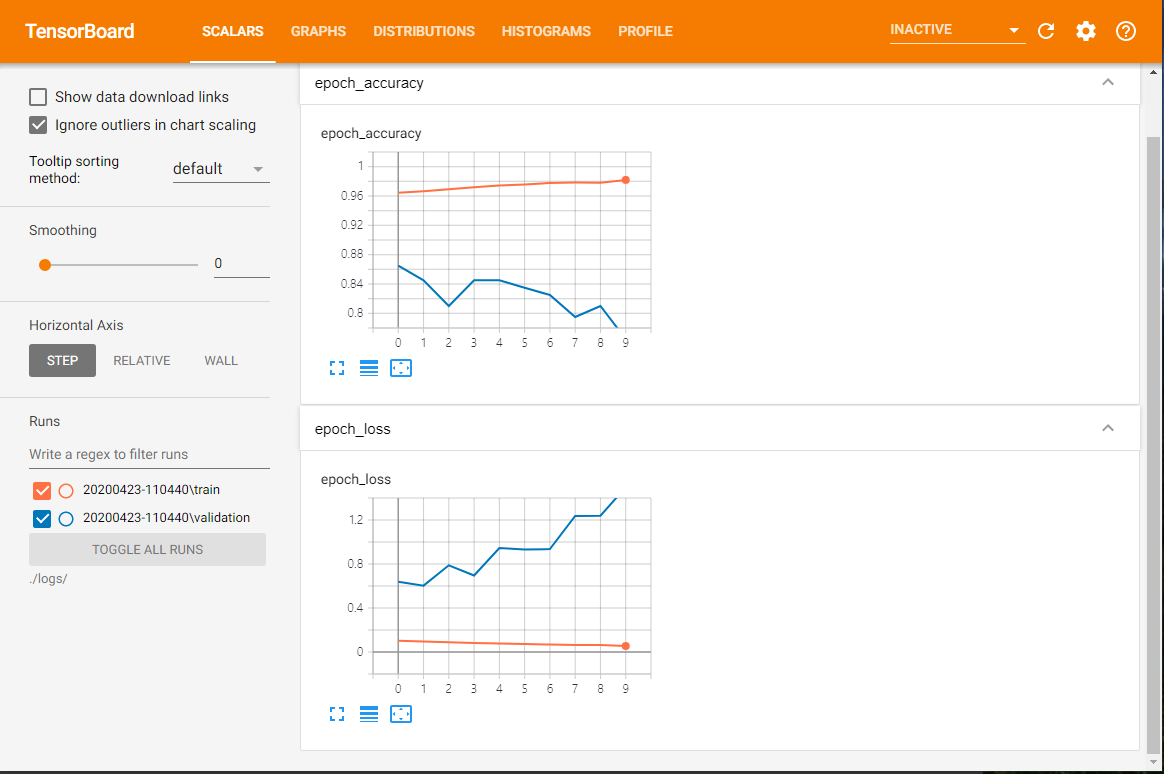Screen dimensions: 1164x774
Task: Click train endpoint dot on epoch_accuracy chart
Action: 626,180
